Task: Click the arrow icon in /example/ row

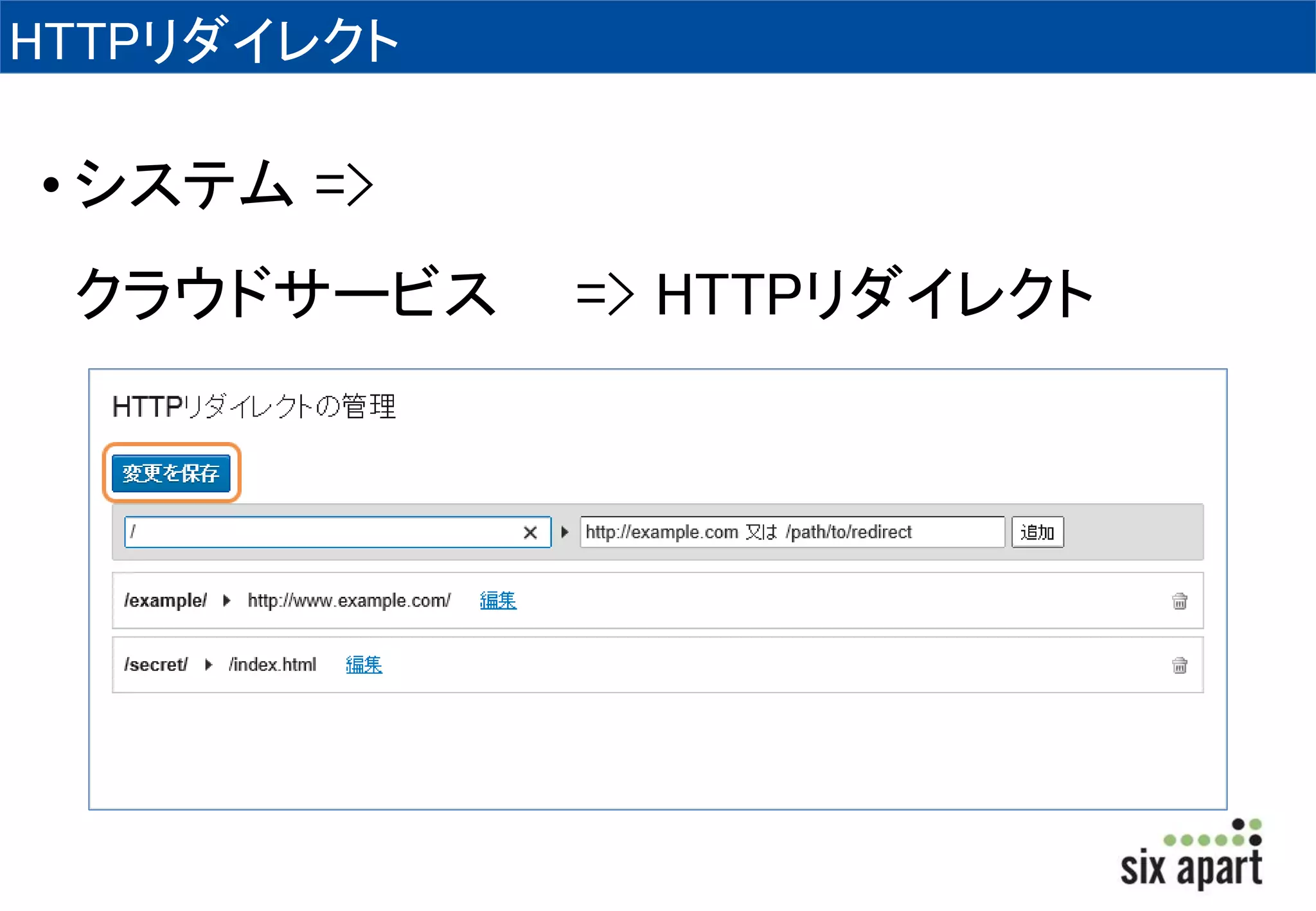Action: (226, 601)
